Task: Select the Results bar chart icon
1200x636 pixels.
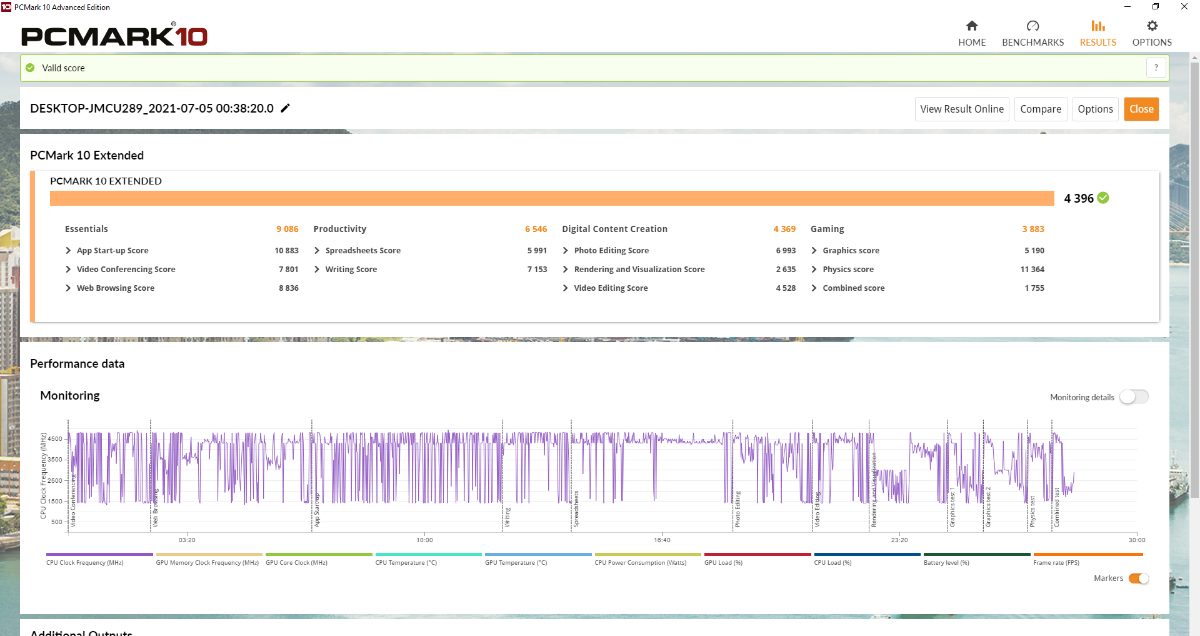Action: pos(1097,26)
